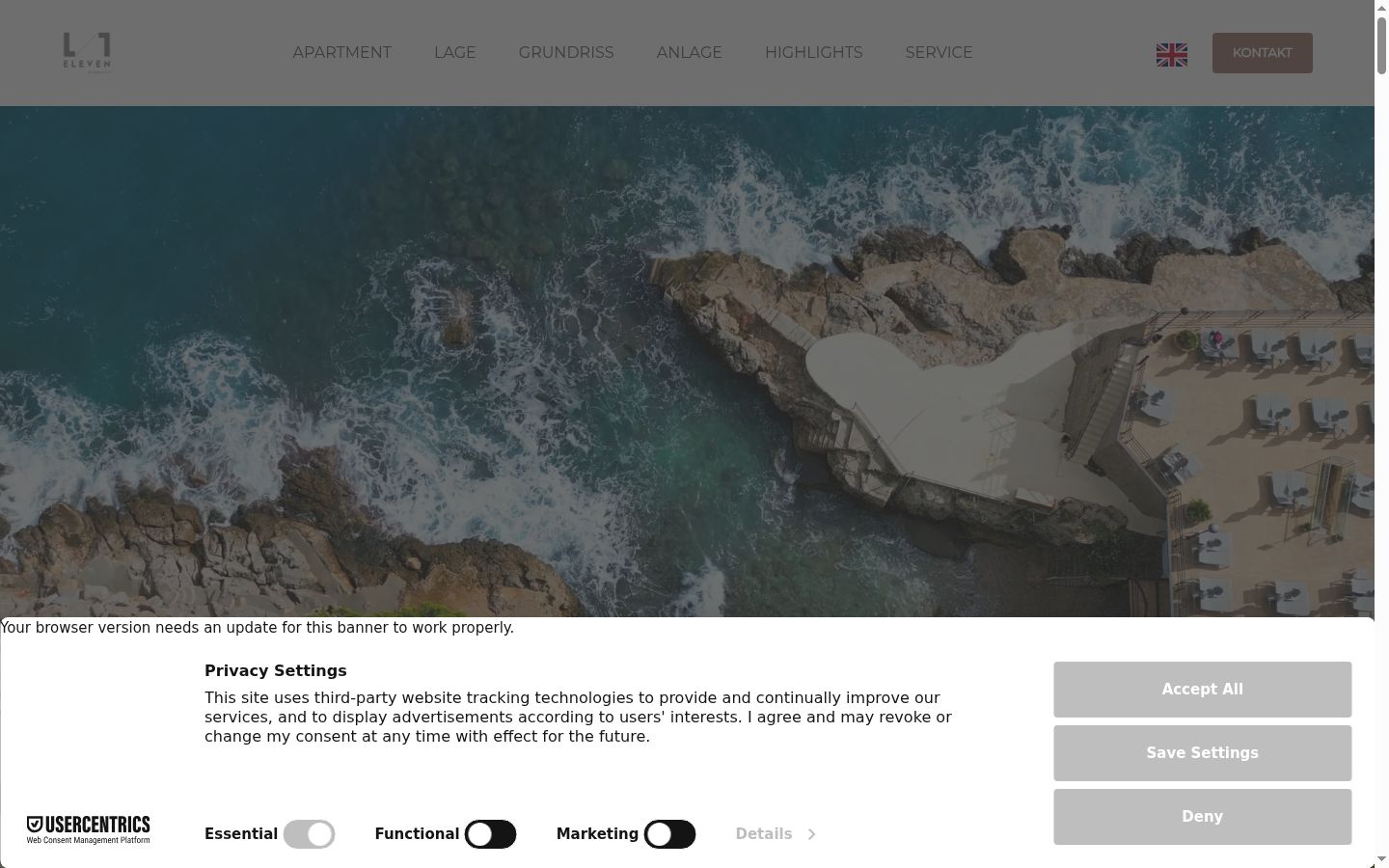Enable the Marketing consent toggle

point(669,834)
